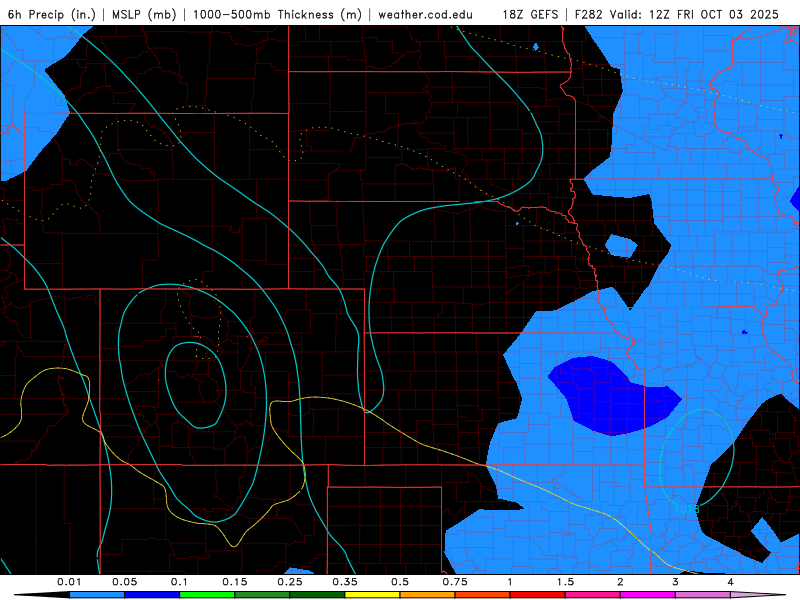Click the '0.01' legend value

pos(69,582)
